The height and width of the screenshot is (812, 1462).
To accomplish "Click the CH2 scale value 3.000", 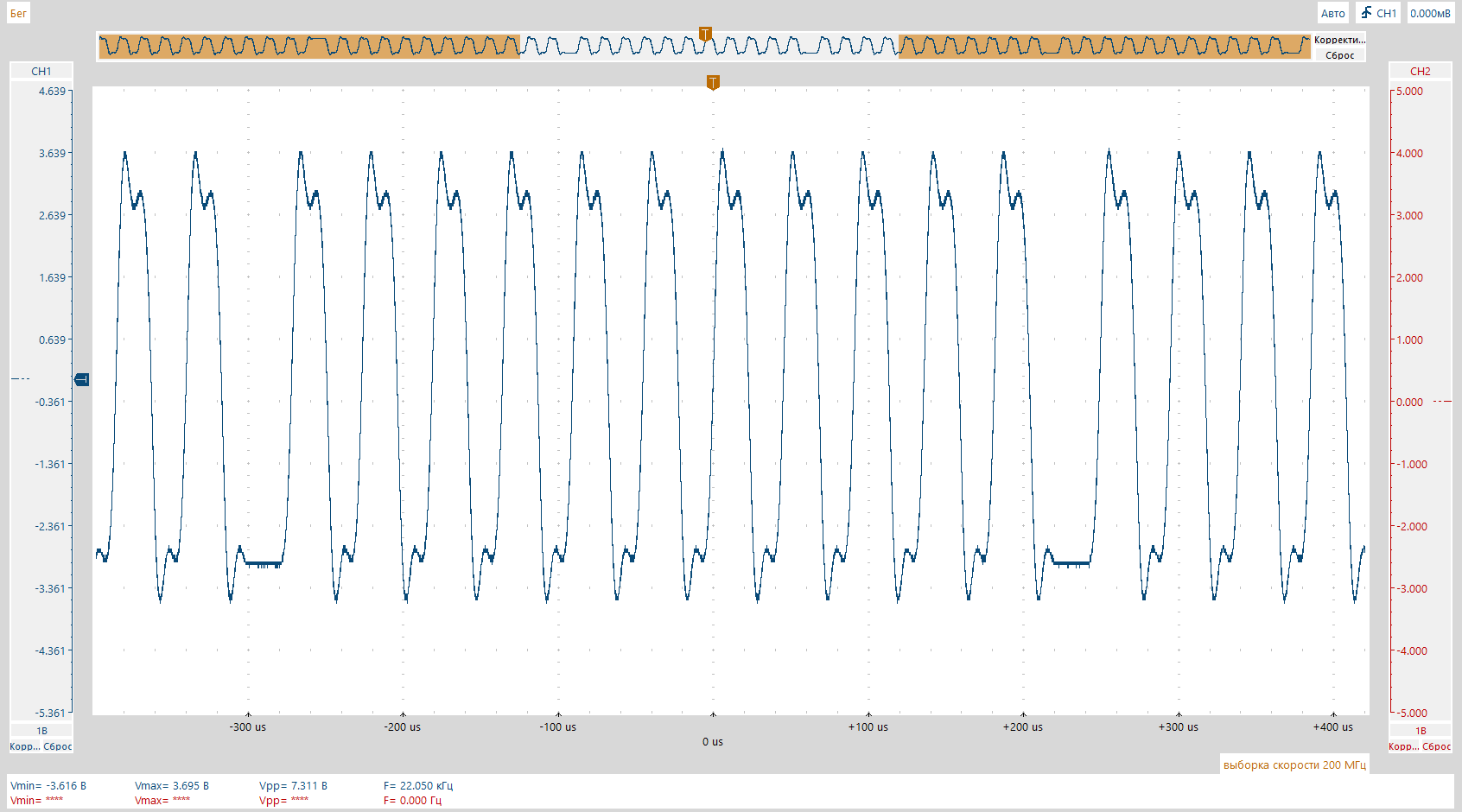I will (1409, 215).
